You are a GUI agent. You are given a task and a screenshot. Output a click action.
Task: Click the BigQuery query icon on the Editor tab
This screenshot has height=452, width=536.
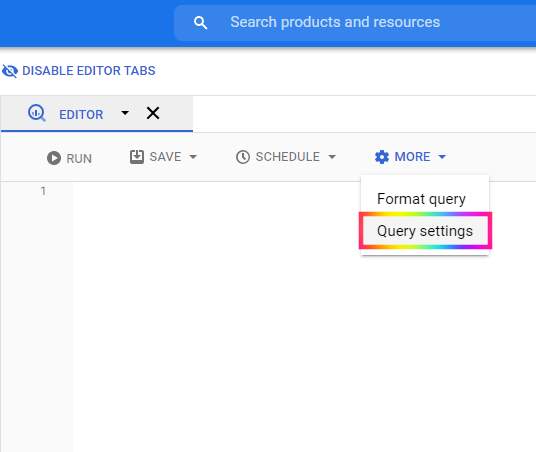[37, 113]
